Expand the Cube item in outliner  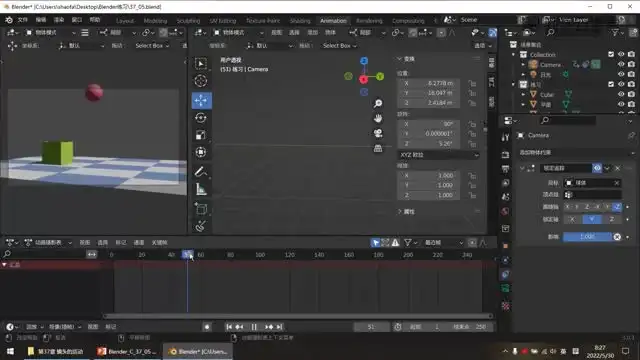point(523,94)
